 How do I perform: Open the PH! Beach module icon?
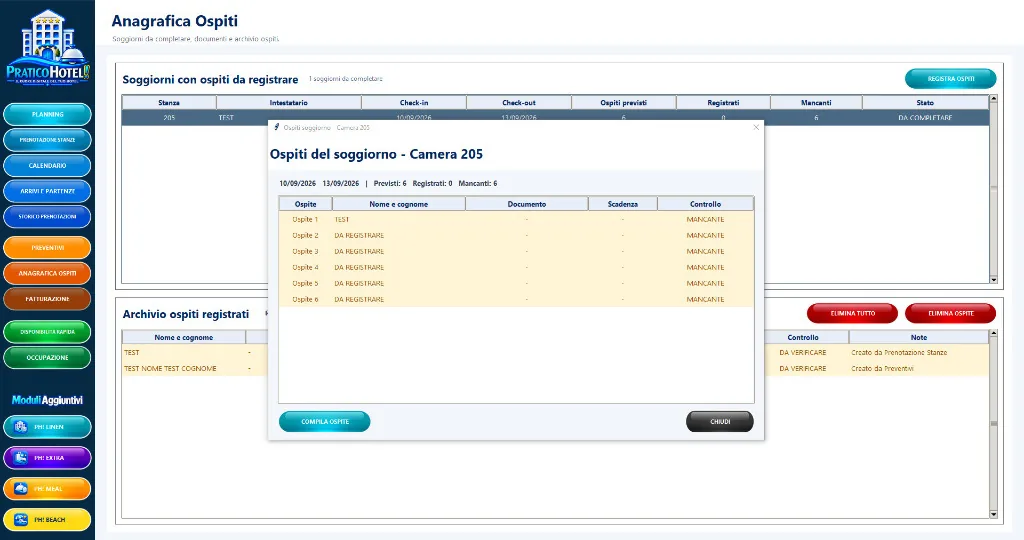(21, 520)
